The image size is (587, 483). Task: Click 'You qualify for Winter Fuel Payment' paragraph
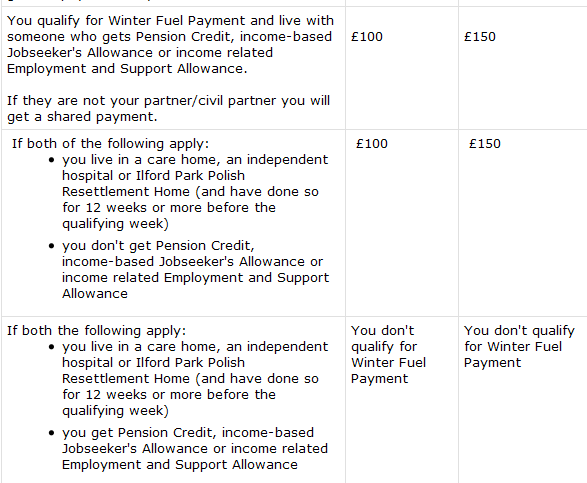(170, 45)
